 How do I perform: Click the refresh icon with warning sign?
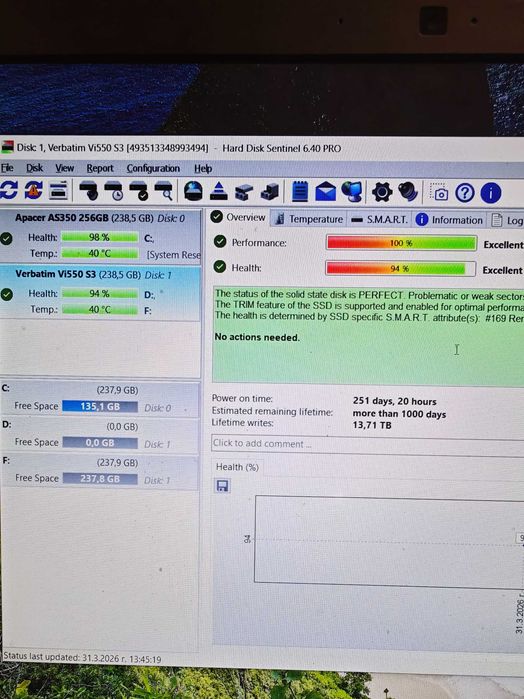[x=33, y=191]
